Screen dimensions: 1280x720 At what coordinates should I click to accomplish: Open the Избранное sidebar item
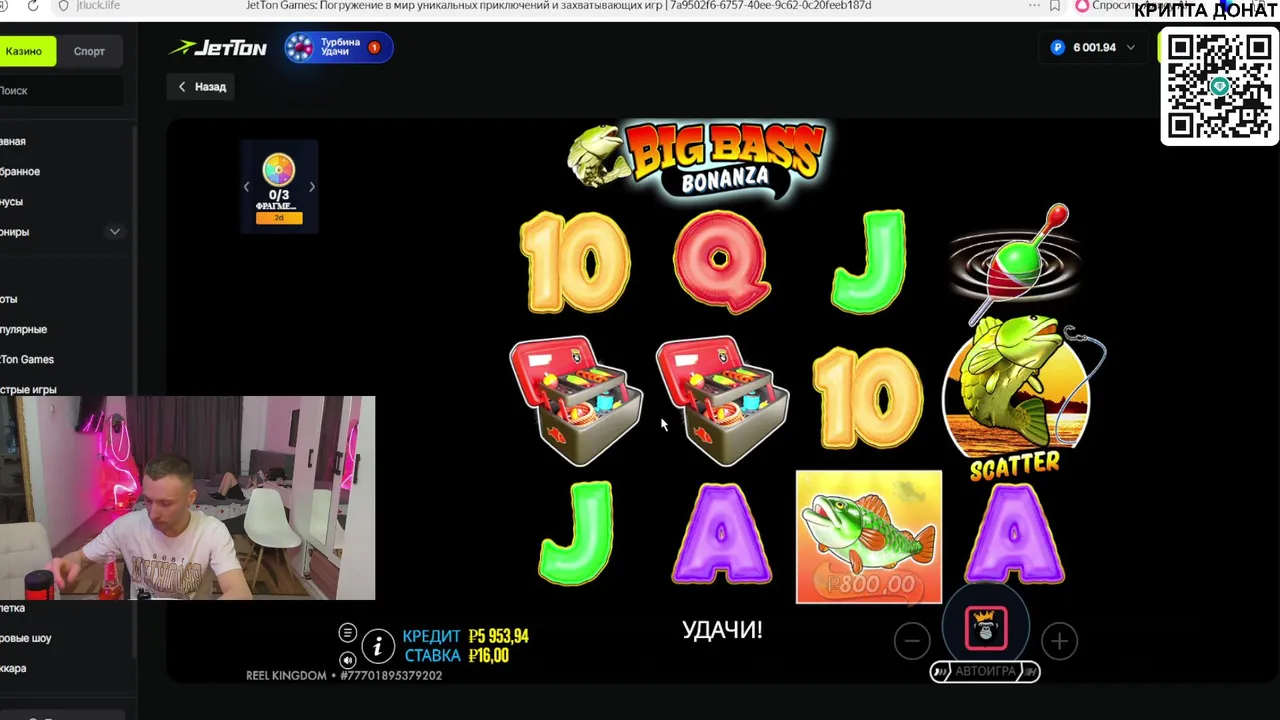(x=20, y=172)
